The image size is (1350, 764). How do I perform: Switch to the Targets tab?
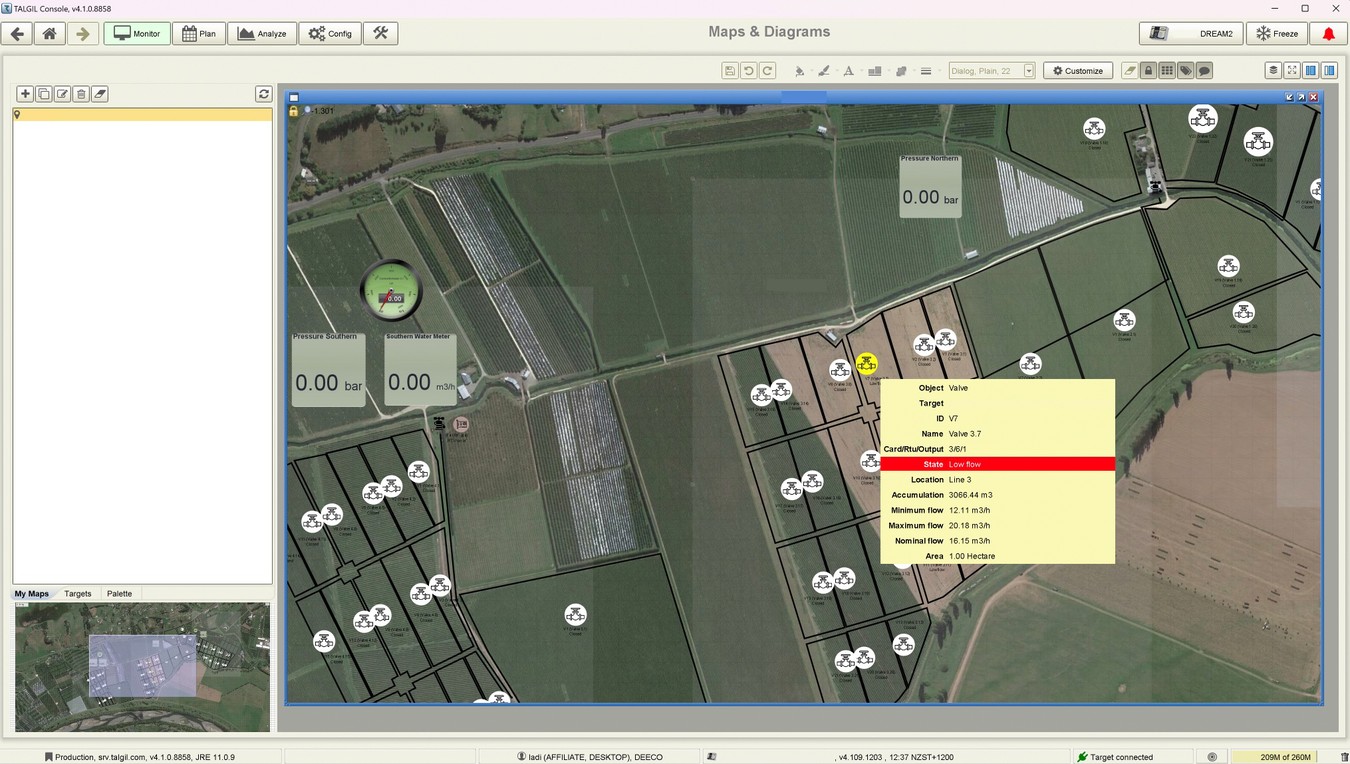[78, 594]
